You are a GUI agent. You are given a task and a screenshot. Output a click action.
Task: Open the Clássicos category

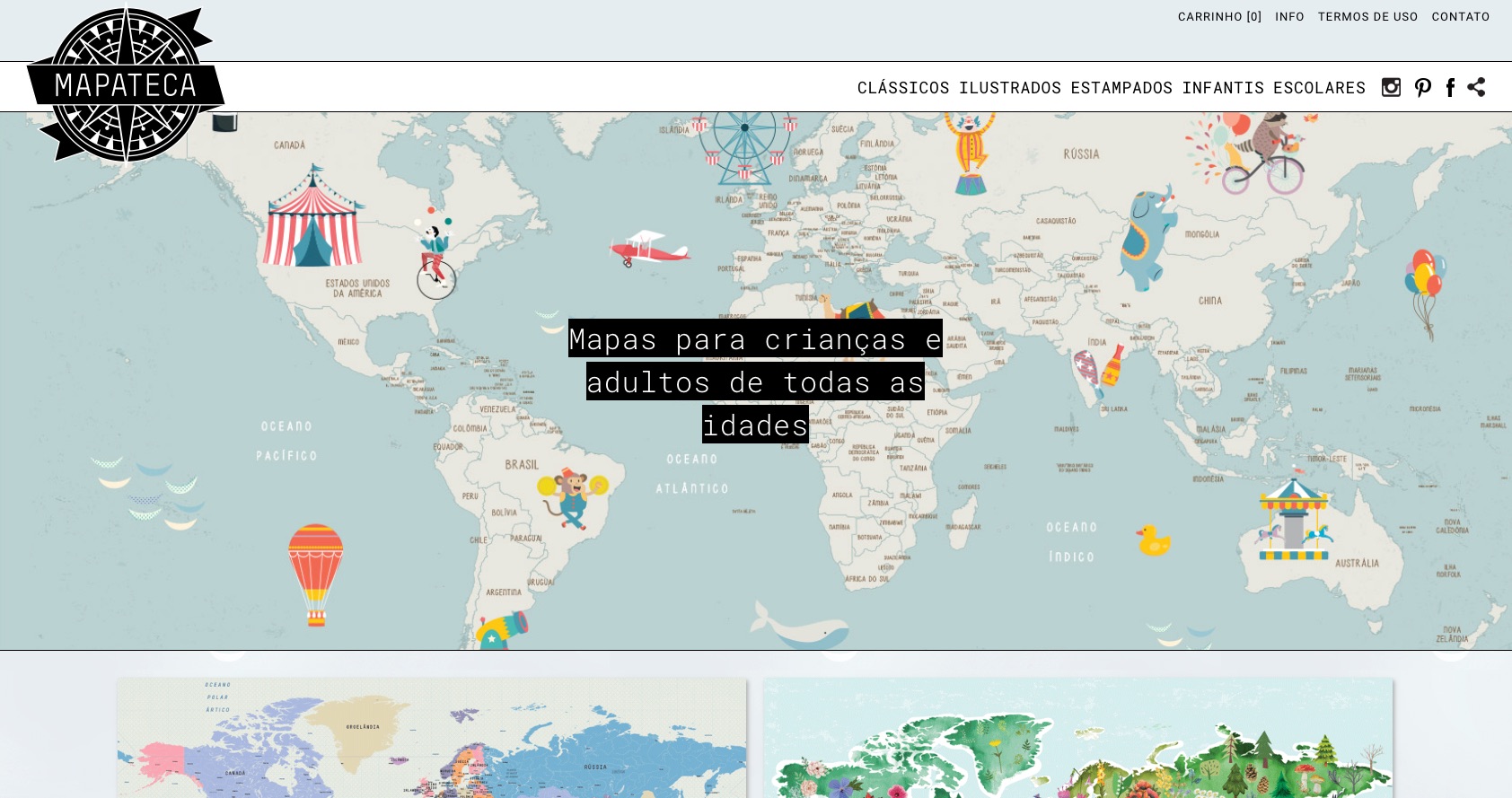click(903, 88)
